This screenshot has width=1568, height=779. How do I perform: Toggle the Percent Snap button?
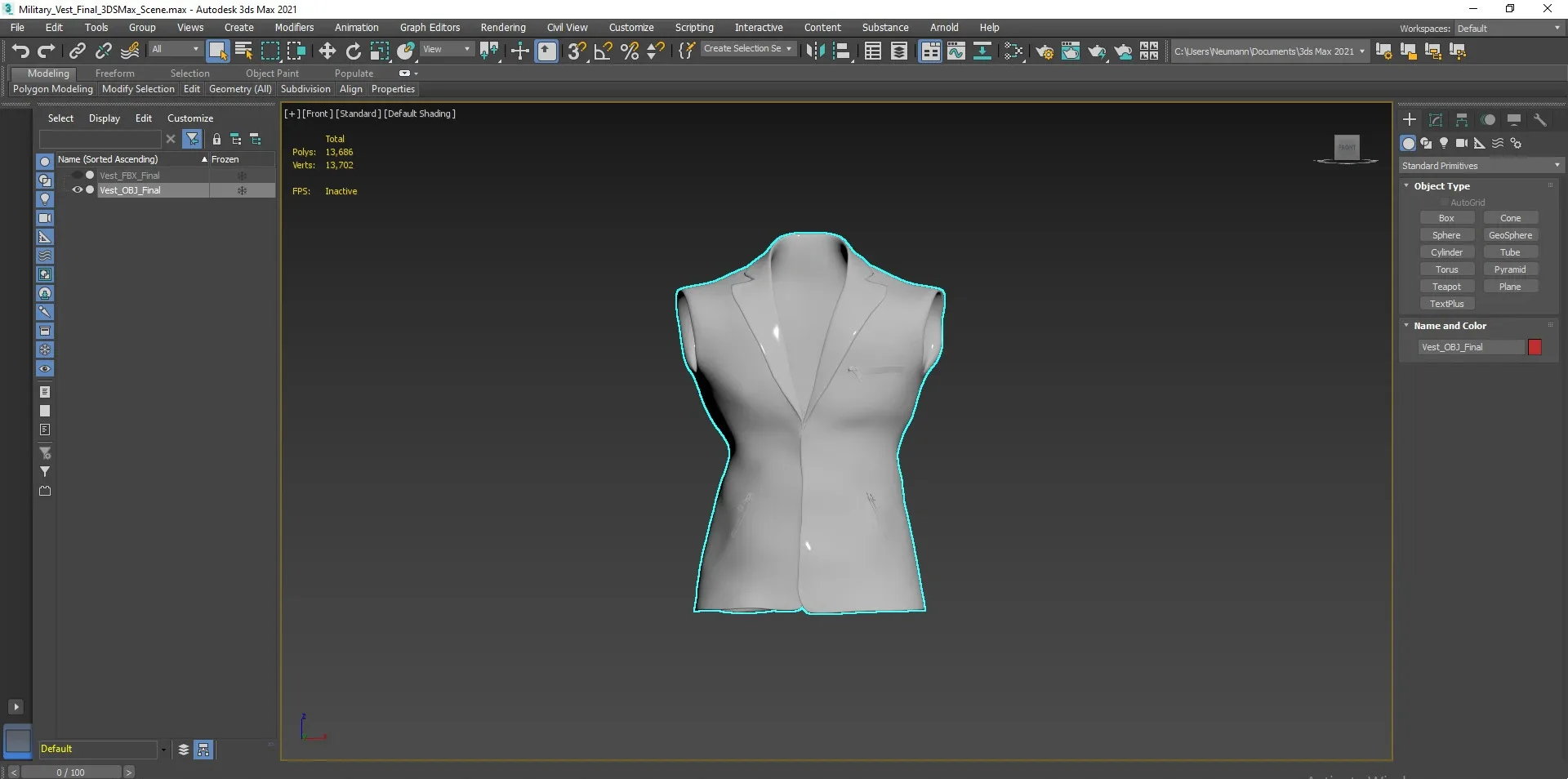pyautogui.click(x=629, y=51)
